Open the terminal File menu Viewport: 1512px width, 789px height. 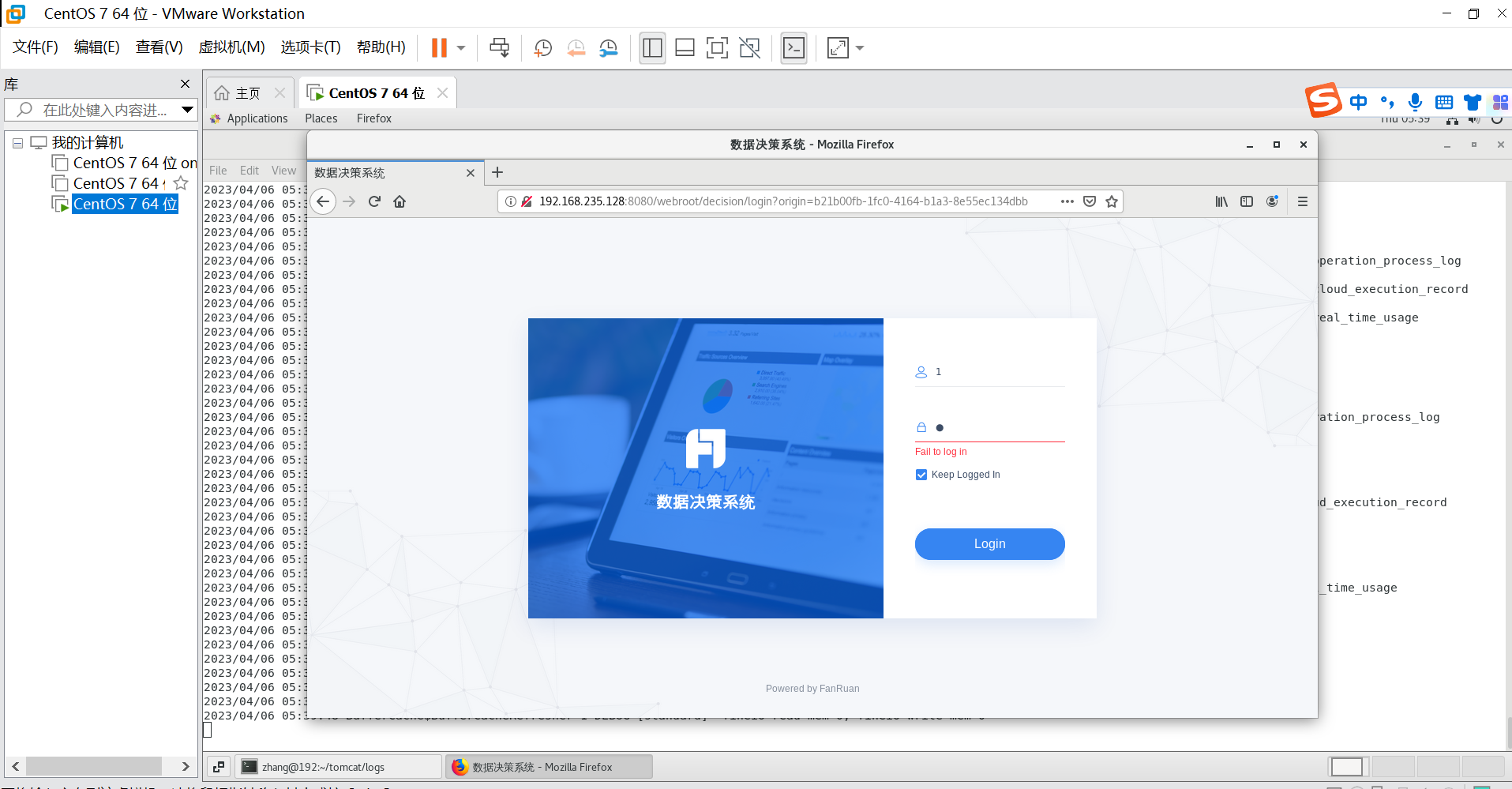pyautogui.click(x=218, y=171)
